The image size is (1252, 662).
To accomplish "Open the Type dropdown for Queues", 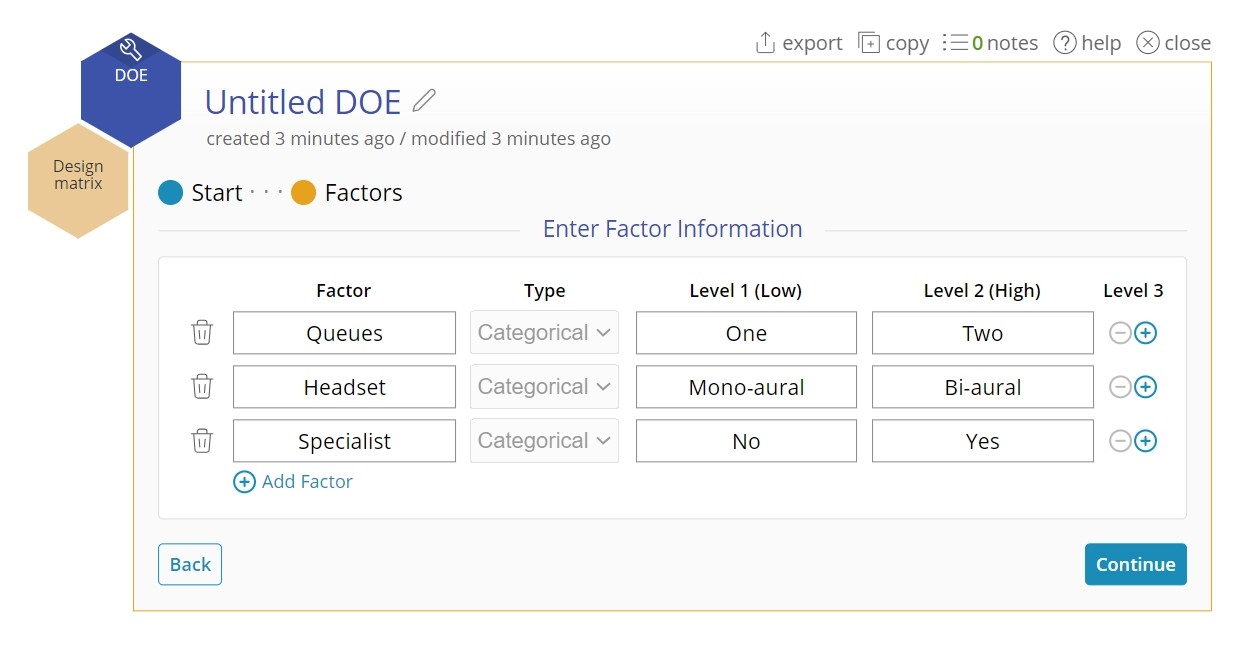I will tap(544, 333).
